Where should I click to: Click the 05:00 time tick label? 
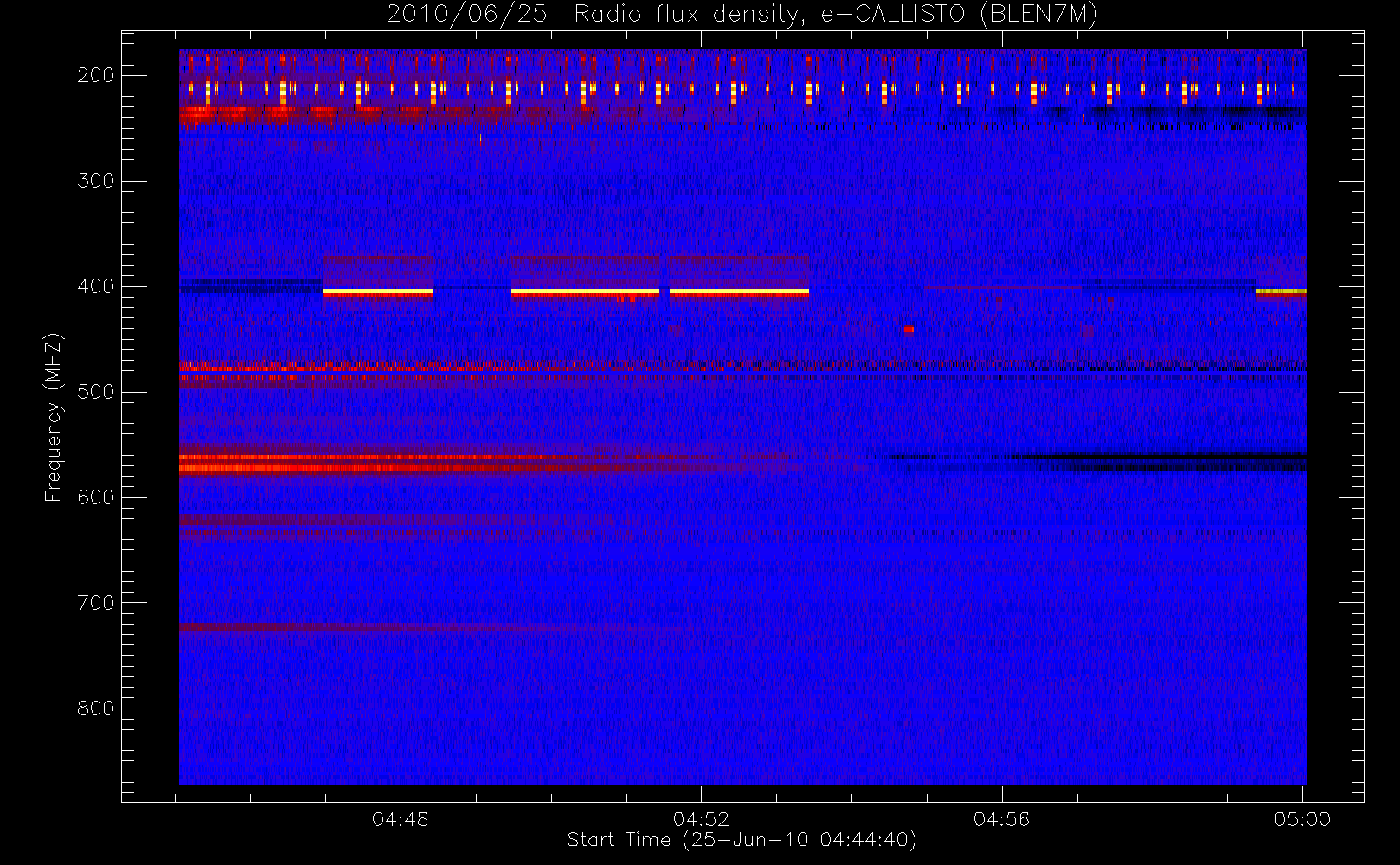pyautogui.click(x=1302, y=819)
